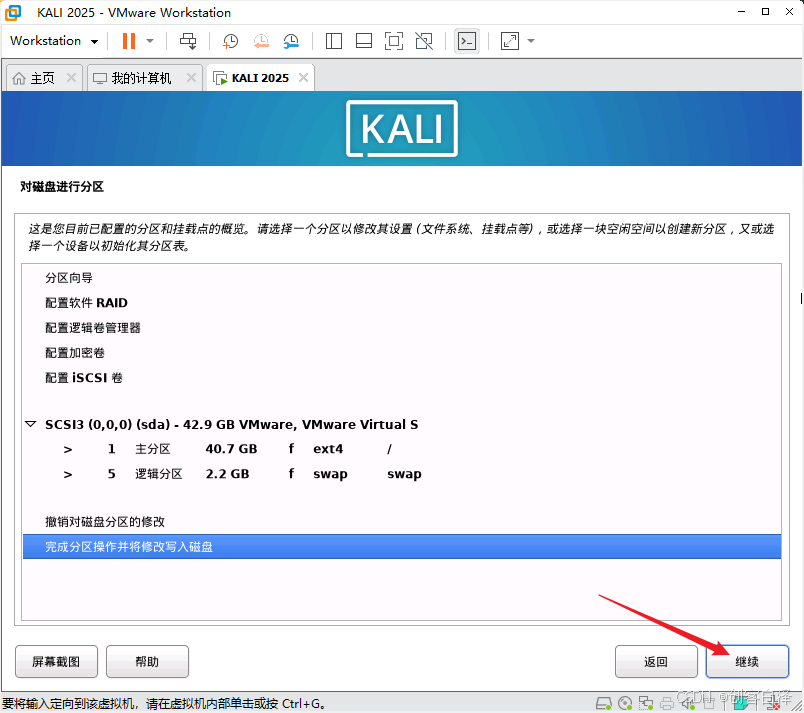804x713 pixels.
Task: Open the Workstation menu
Action: pyautogui.click(x=54, y=41)
